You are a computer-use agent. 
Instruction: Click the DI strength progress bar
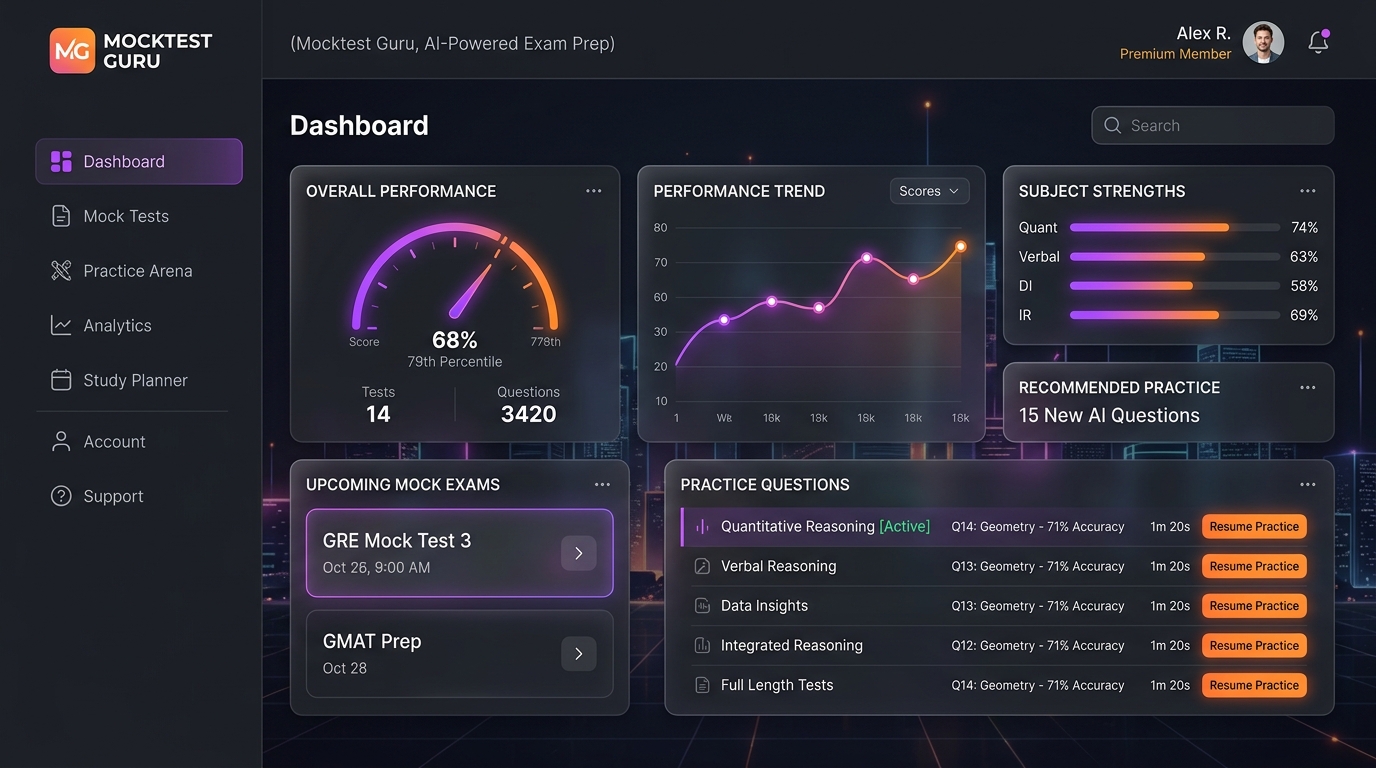(1175, 286)
